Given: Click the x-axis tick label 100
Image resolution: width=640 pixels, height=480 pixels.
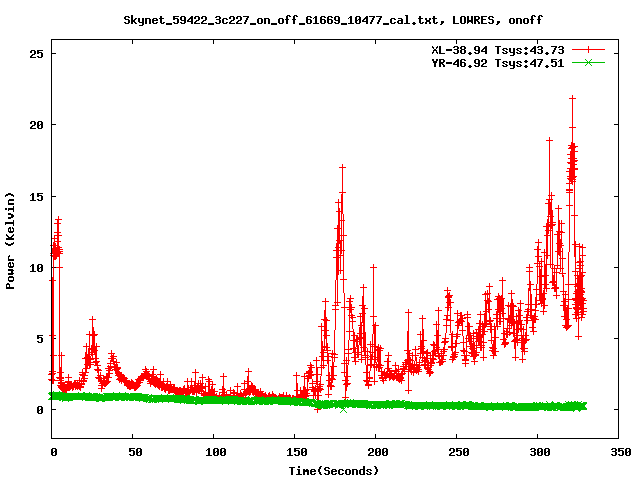Looking at the screenshot, I should 216,452.
